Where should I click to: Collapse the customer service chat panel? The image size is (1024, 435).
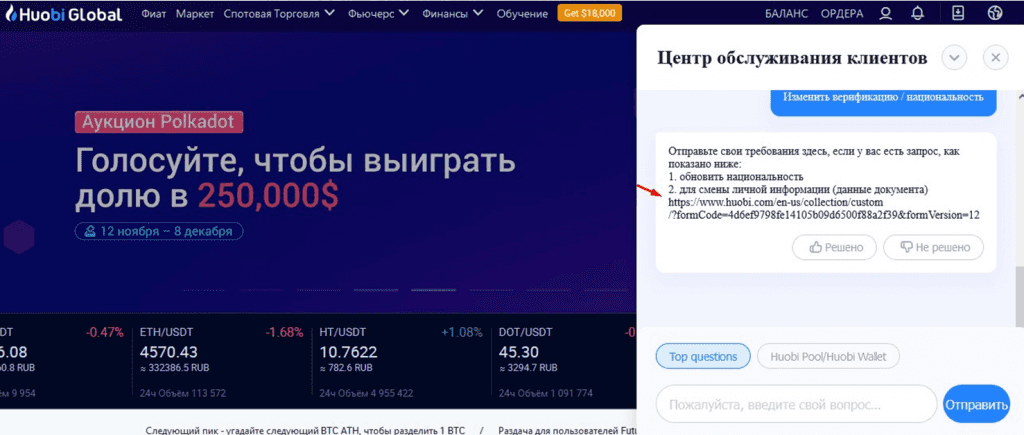click(954, 58)
